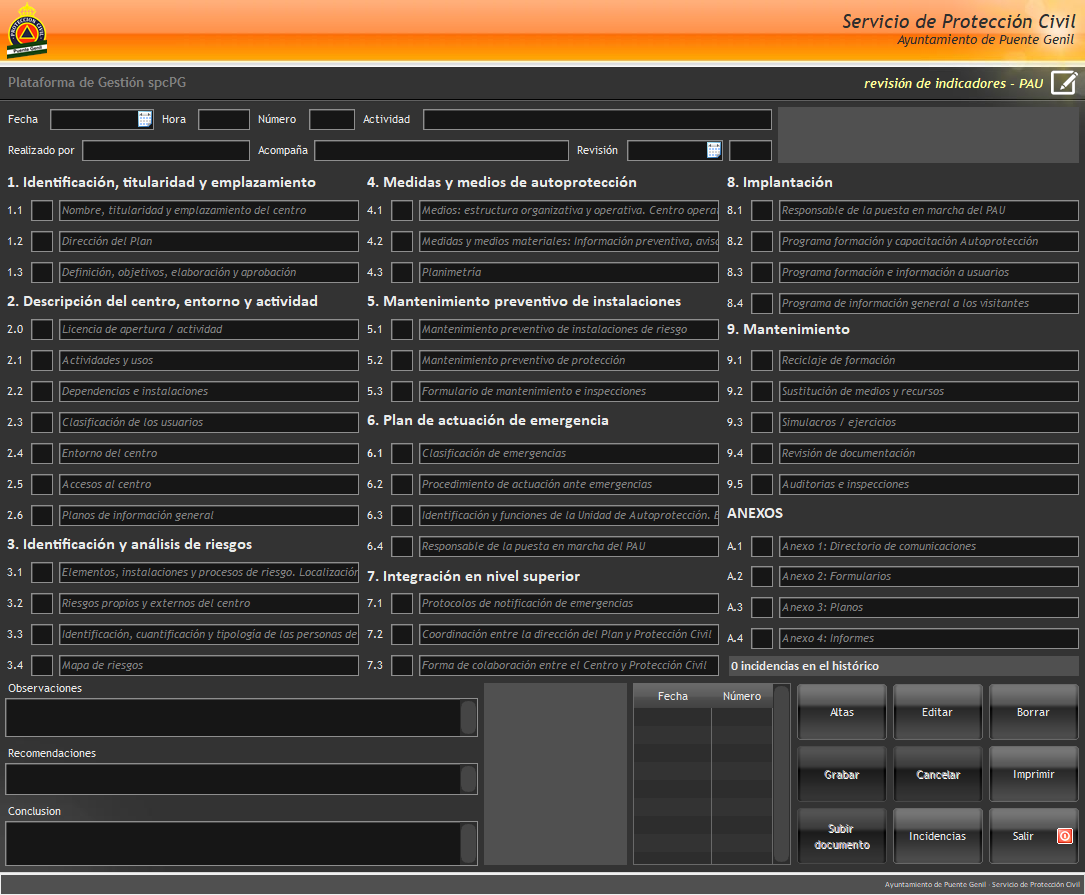The image size is (1085, 895).
Task: Click the edit pencil icon beside PAU
Action: (x=1064, y=82)
